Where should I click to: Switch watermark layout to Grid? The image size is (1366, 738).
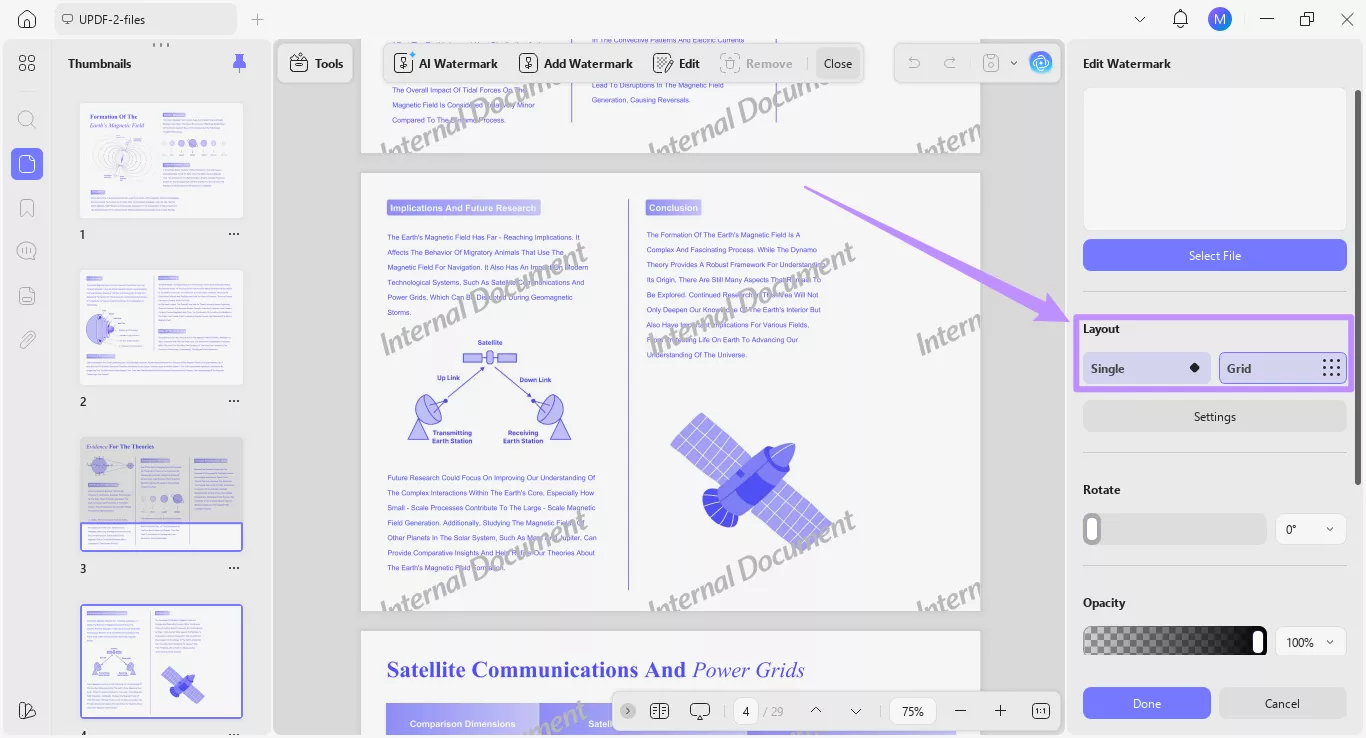(x=1283, y=367)
